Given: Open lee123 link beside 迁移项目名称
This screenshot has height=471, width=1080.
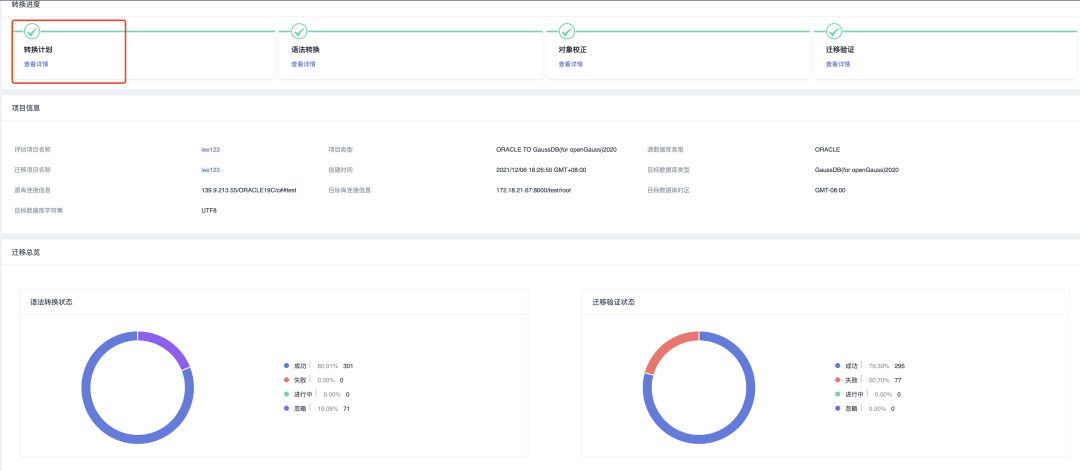Looking at the screenshot, I should 210,169.
